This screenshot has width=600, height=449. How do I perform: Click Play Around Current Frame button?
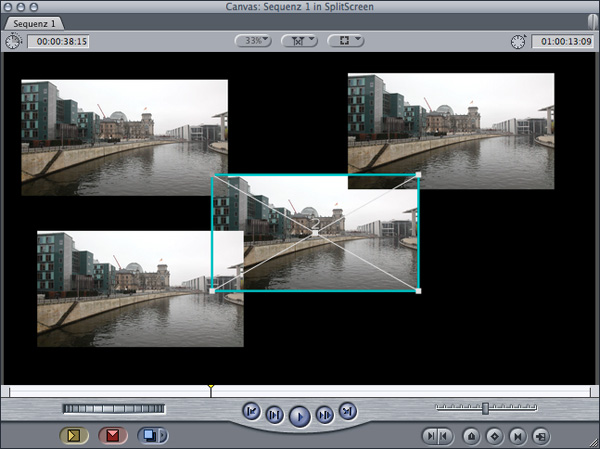pos(324,413)
